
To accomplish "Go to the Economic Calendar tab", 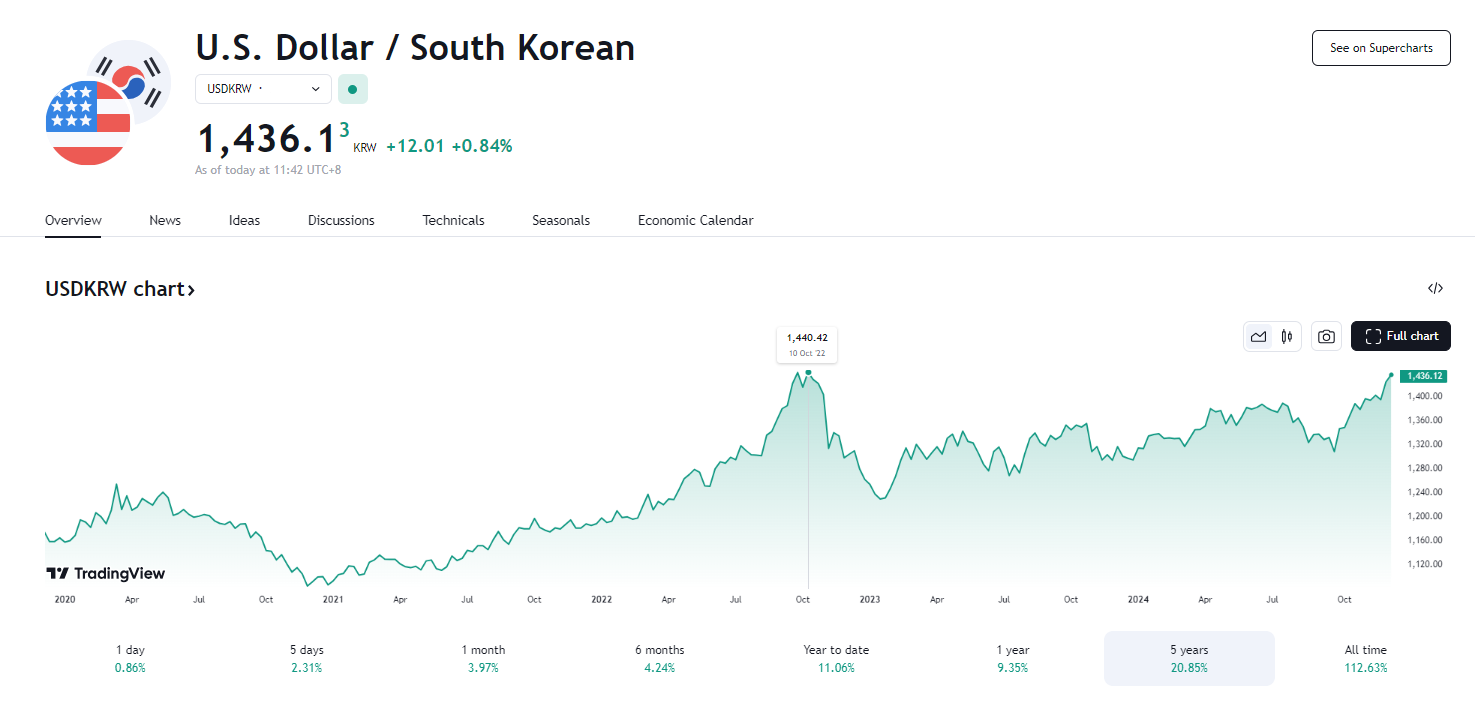I will click(695, 220).
